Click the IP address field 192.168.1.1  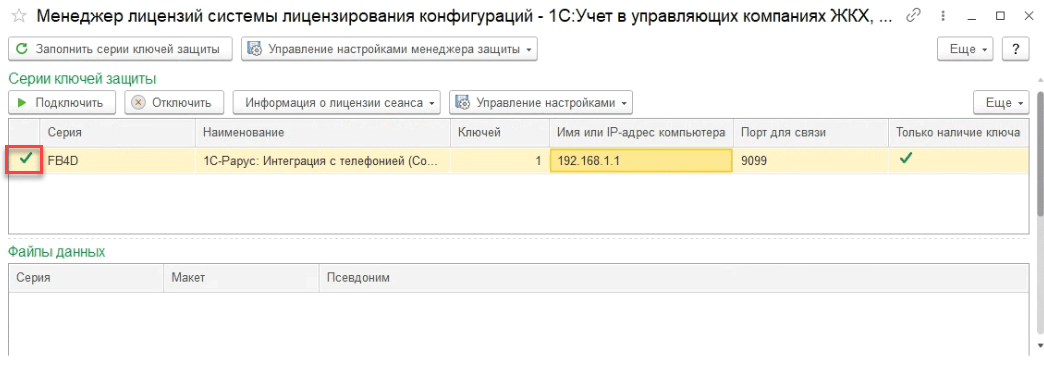tap(641, 160)
